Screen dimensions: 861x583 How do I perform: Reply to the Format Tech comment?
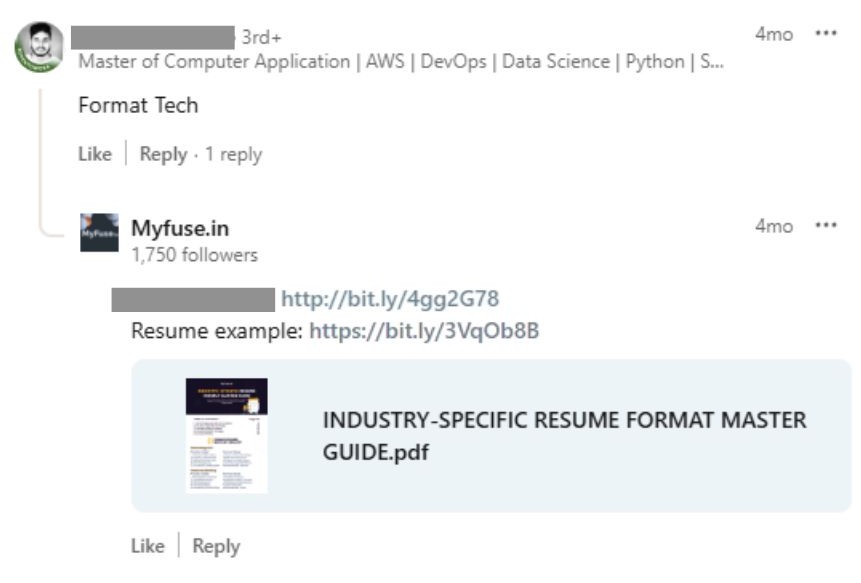(163, 154)
